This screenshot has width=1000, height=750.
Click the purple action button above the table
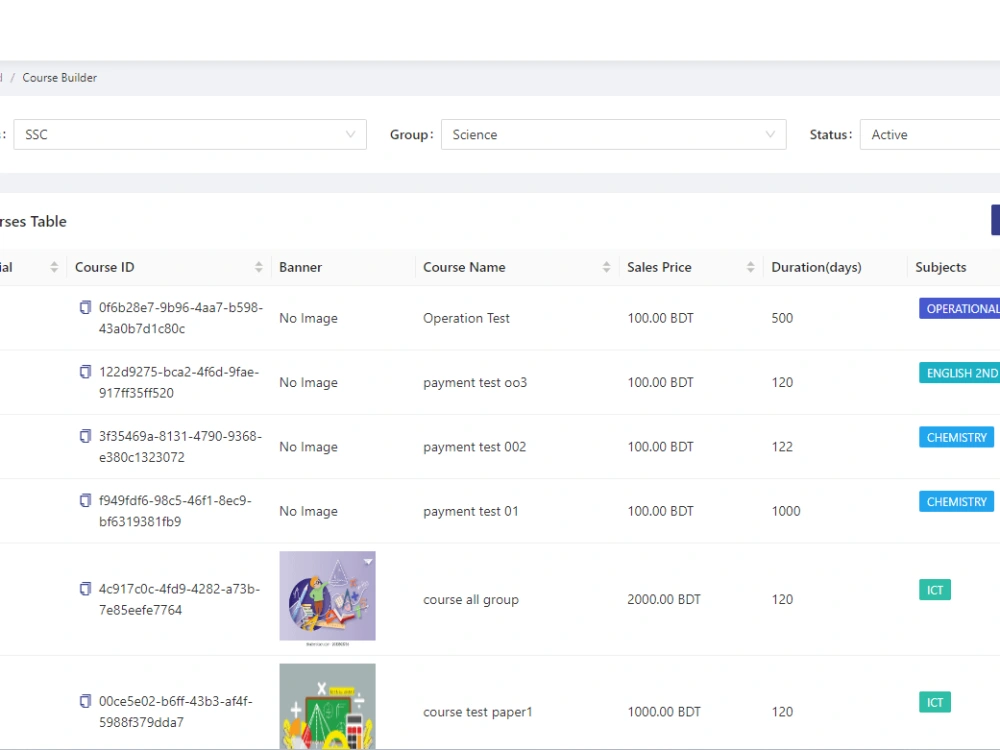[x=995, y=219]
